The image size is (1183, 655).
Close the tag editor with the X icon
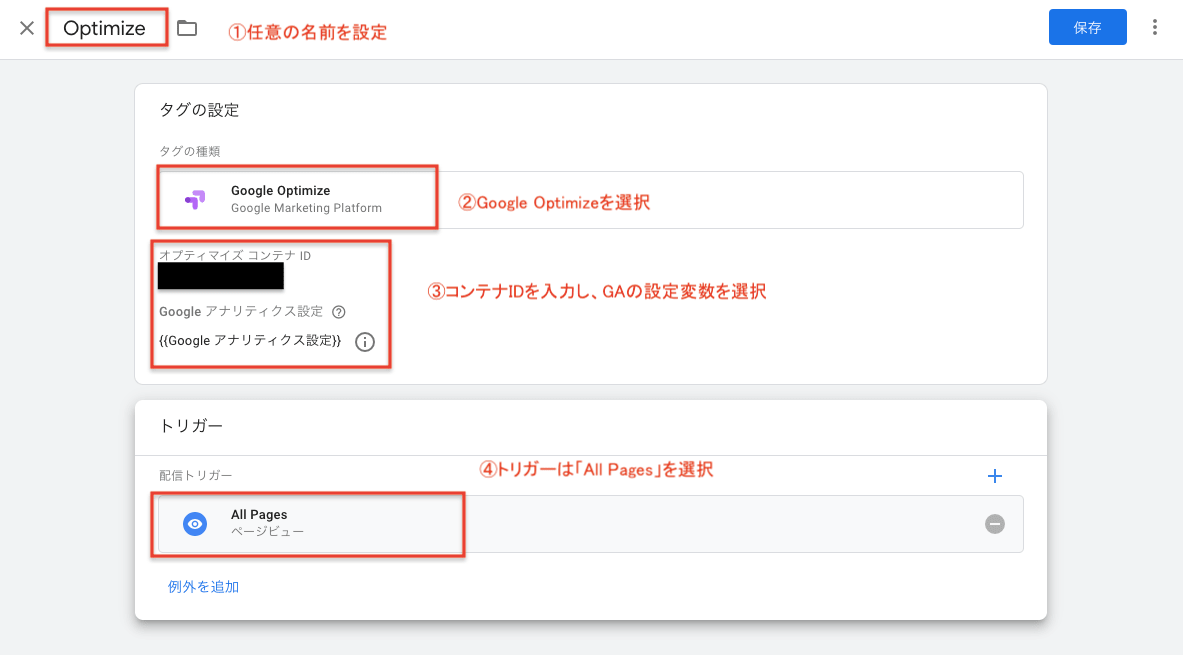tap(27, 28)
